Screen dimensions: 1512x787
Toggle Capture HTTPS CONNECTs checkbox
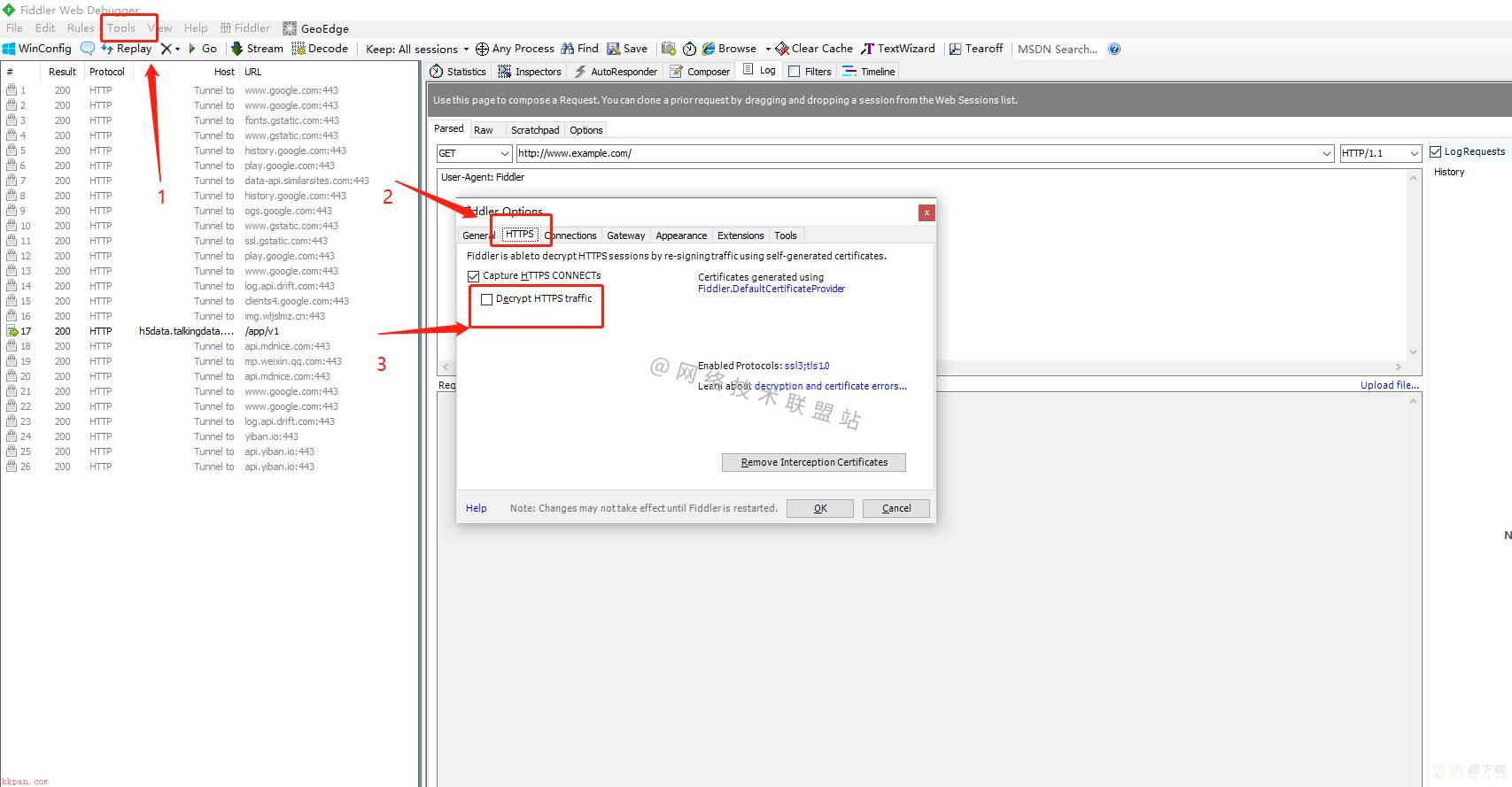coord(474,276)
